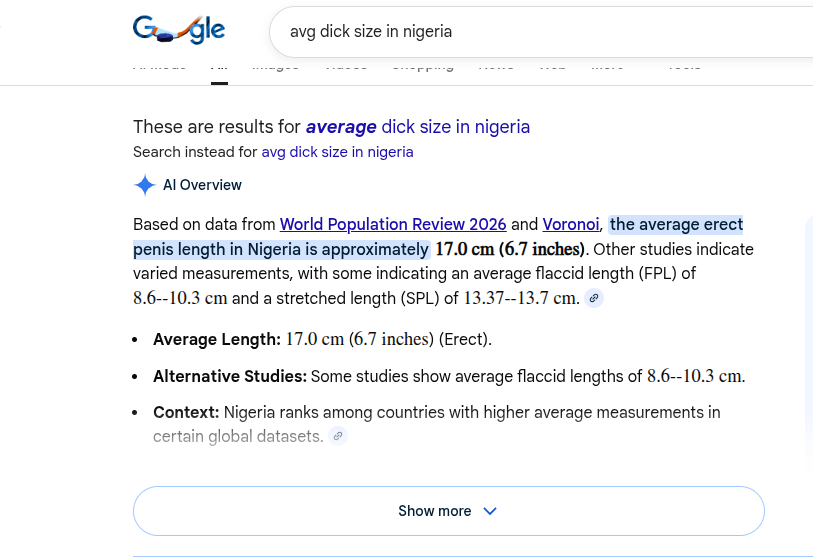The image size is (813, 560).
Task: Open the Voronoi source link
Action: [571, 224]
